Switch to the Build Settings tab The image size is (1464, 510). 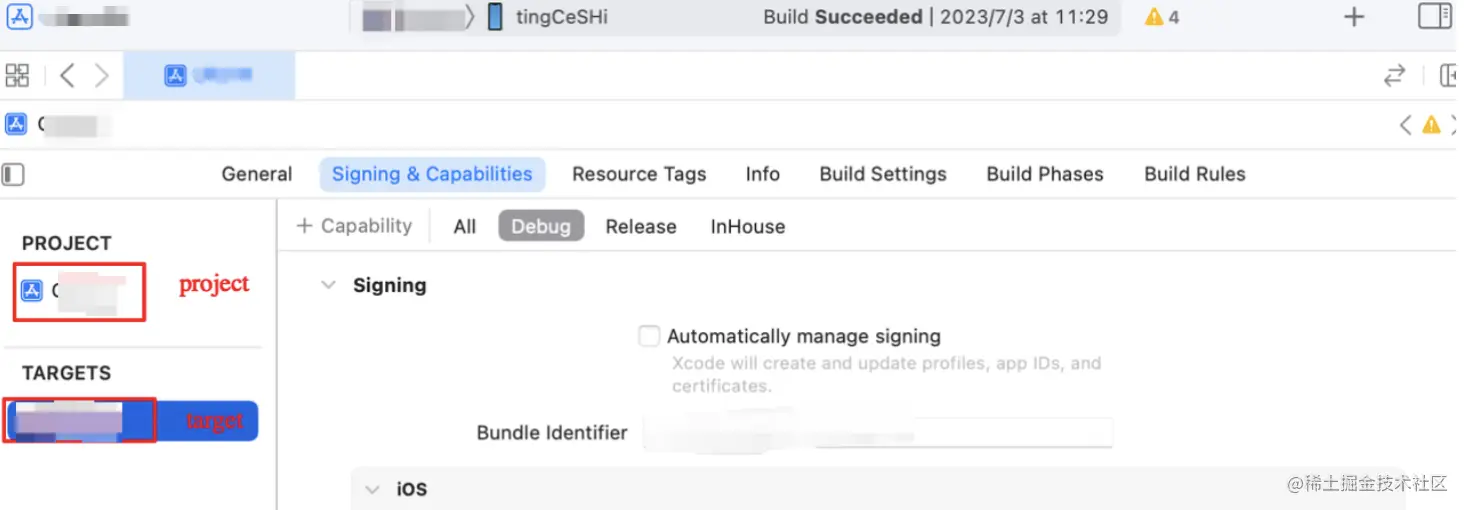pos(882,174)
